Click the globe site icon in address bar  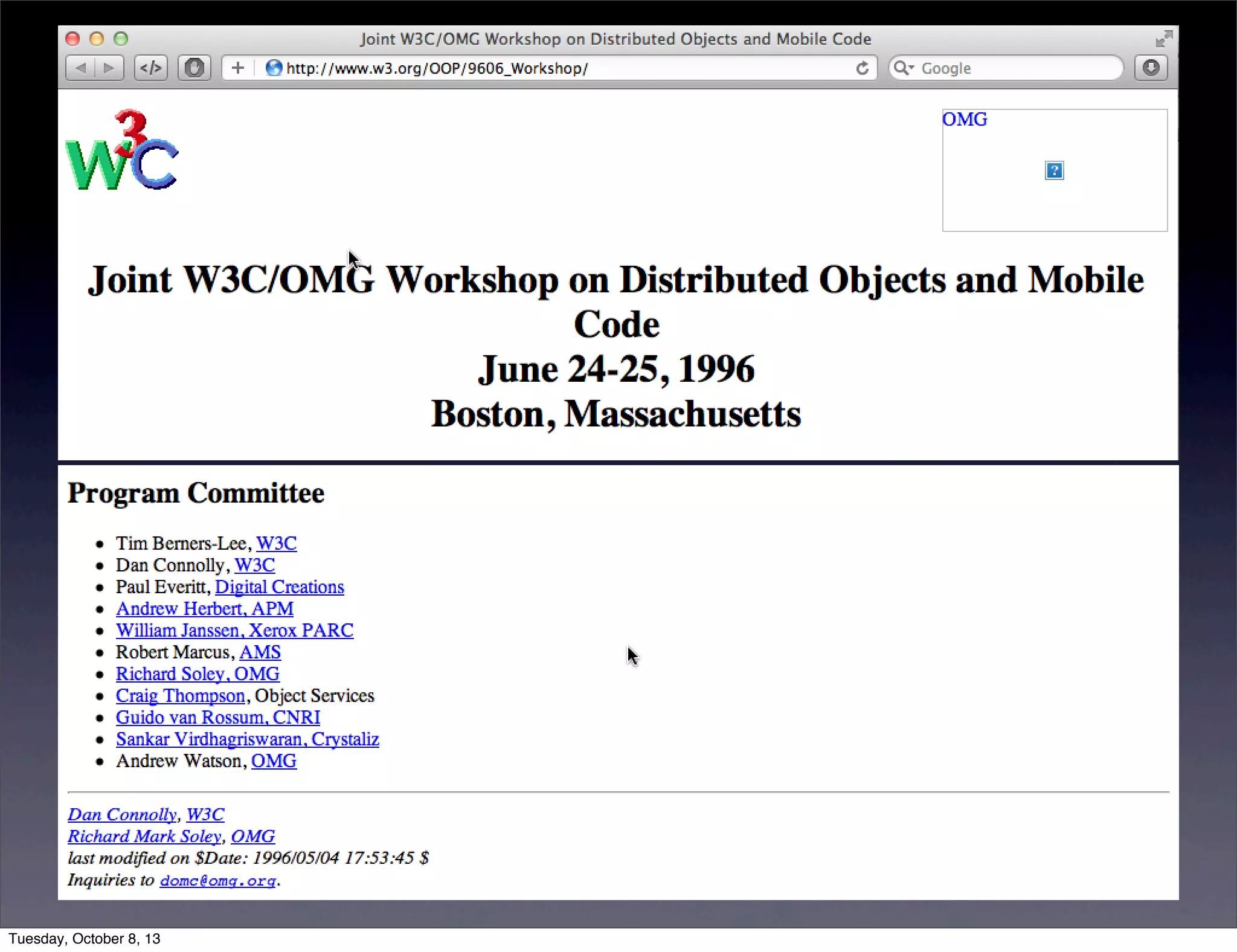tap(274, 68)
